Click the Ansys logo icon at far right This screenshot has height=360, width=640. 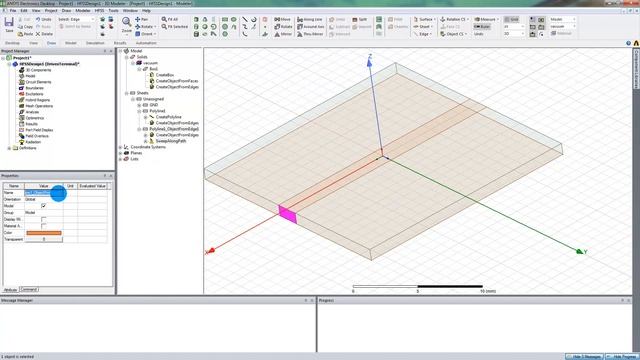[636, 43]
